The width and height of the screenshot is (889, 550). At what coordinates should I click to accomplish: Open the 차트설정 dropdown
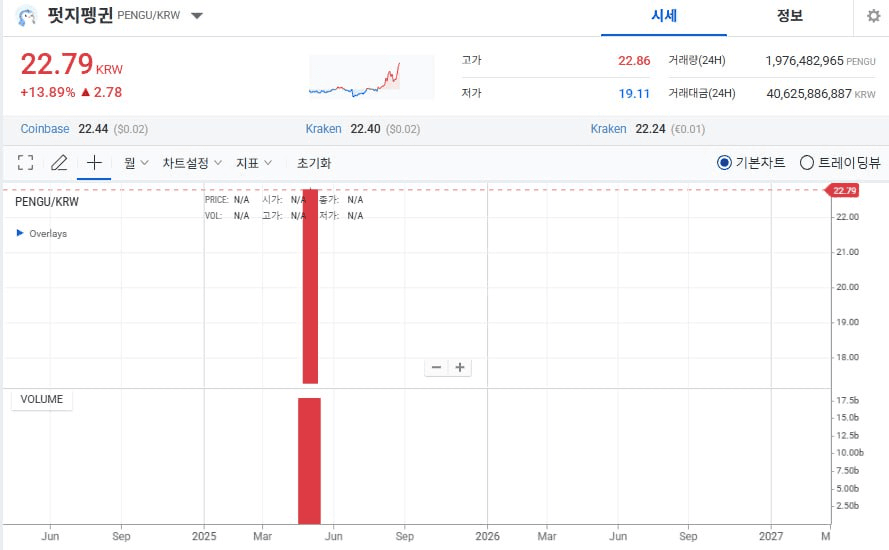[x=192, y=163]
